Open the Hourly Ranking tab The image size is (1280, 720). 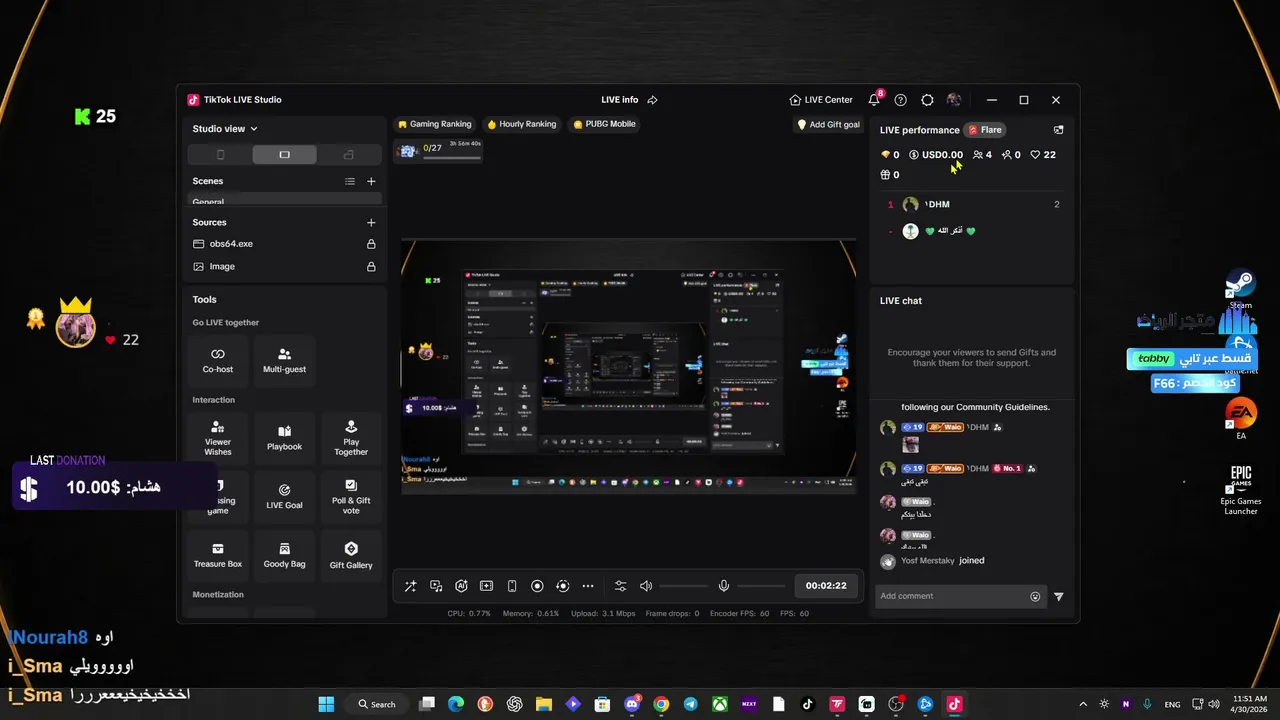tap(521, 124)
